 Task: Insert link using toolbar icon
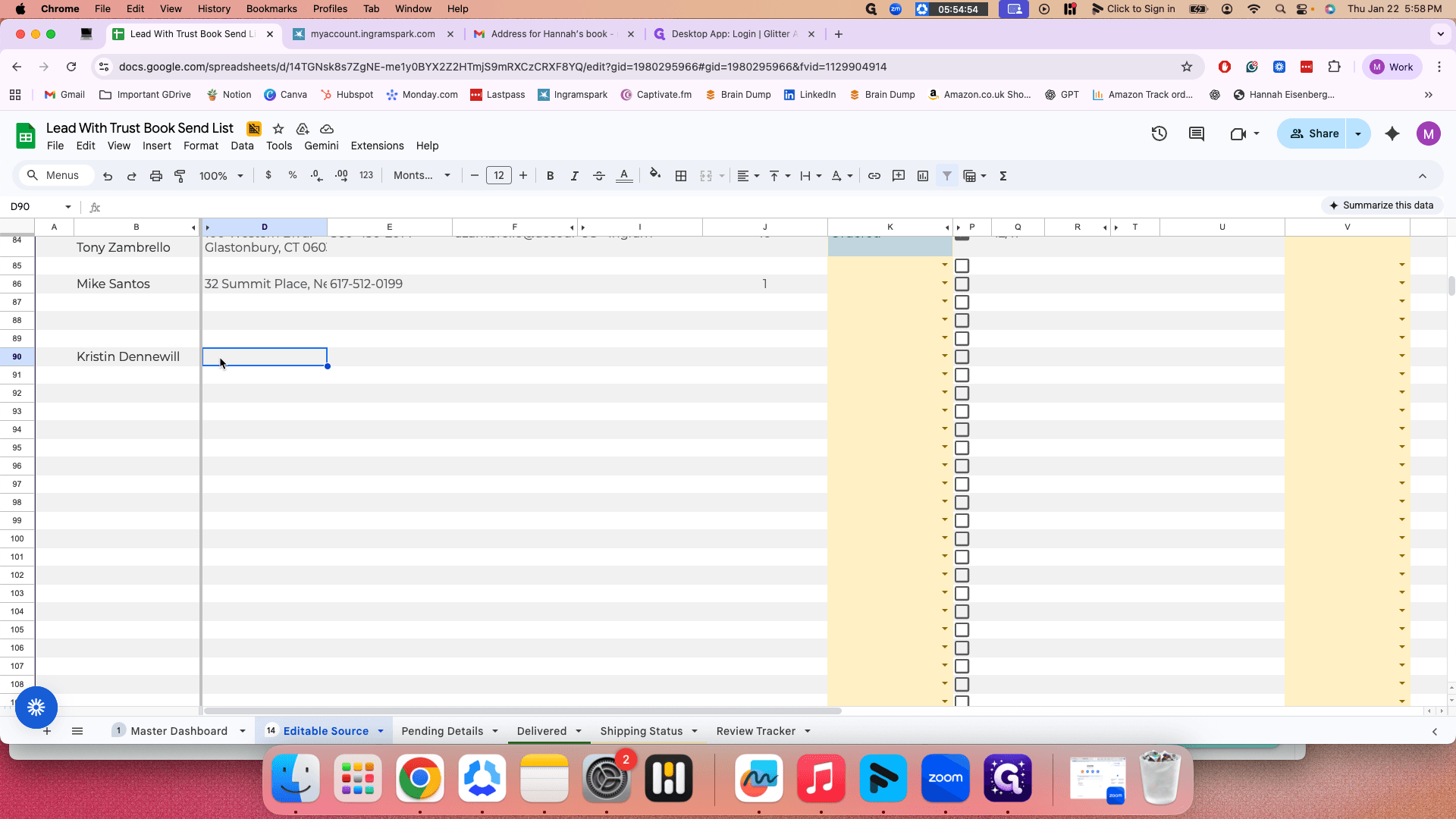click(874, 176)
